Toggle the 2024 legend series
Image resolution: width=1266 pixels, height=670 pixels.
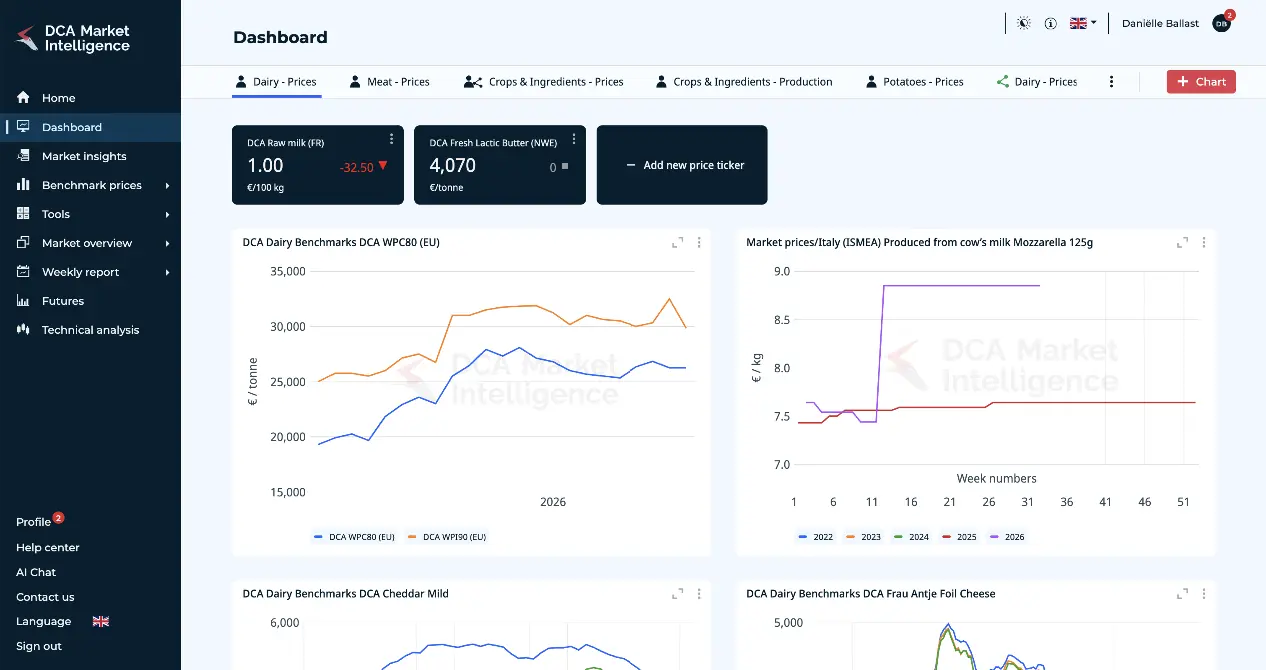pyautogui.click(x=912, y=537)
